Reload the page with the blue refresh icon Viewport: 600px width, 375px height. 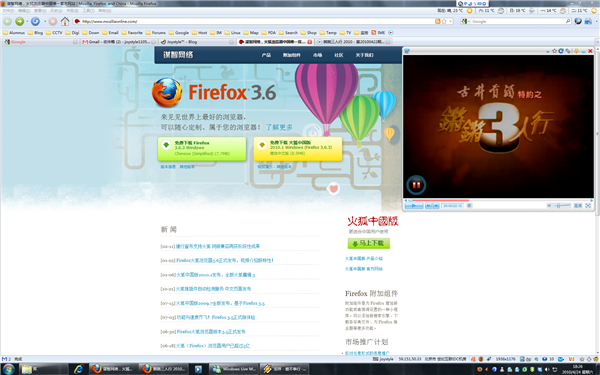click(x=36, y=21)
